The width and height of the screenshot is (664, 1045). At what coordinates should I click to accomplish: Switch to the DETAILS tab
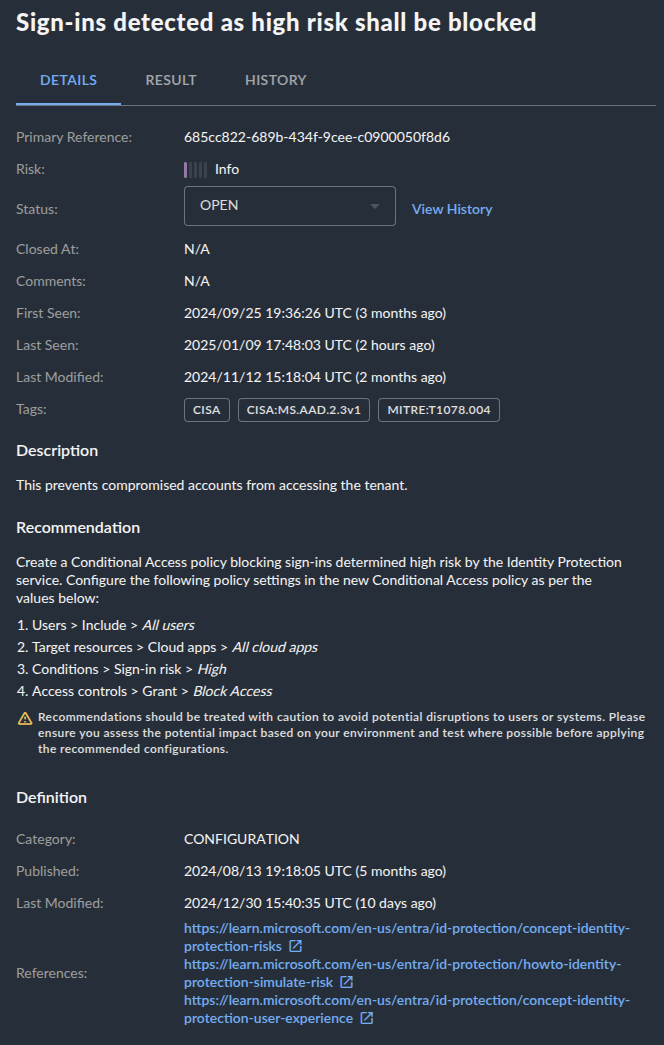(68, 80)
